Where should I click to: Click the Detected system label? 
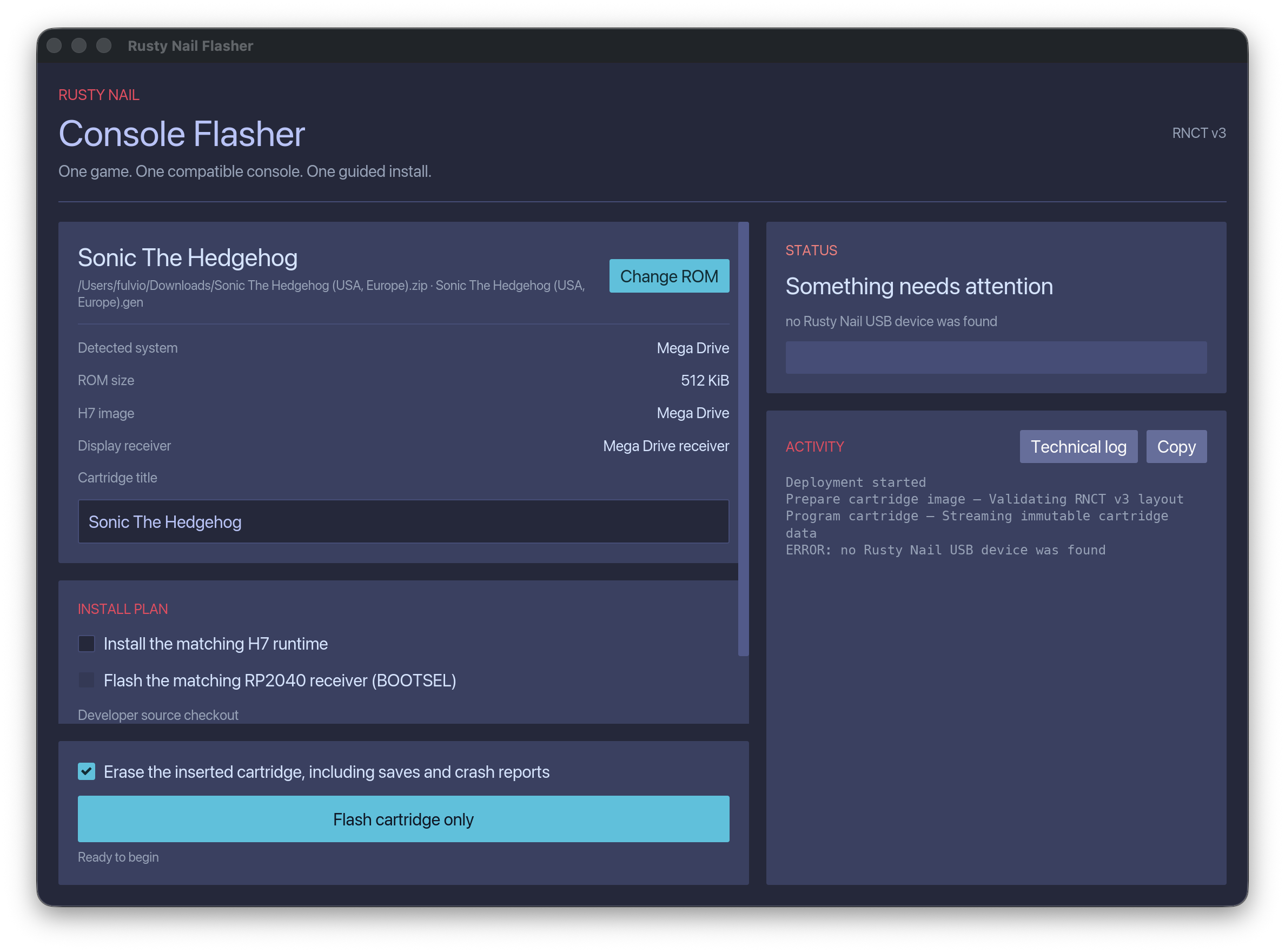(x=127, y=347)
